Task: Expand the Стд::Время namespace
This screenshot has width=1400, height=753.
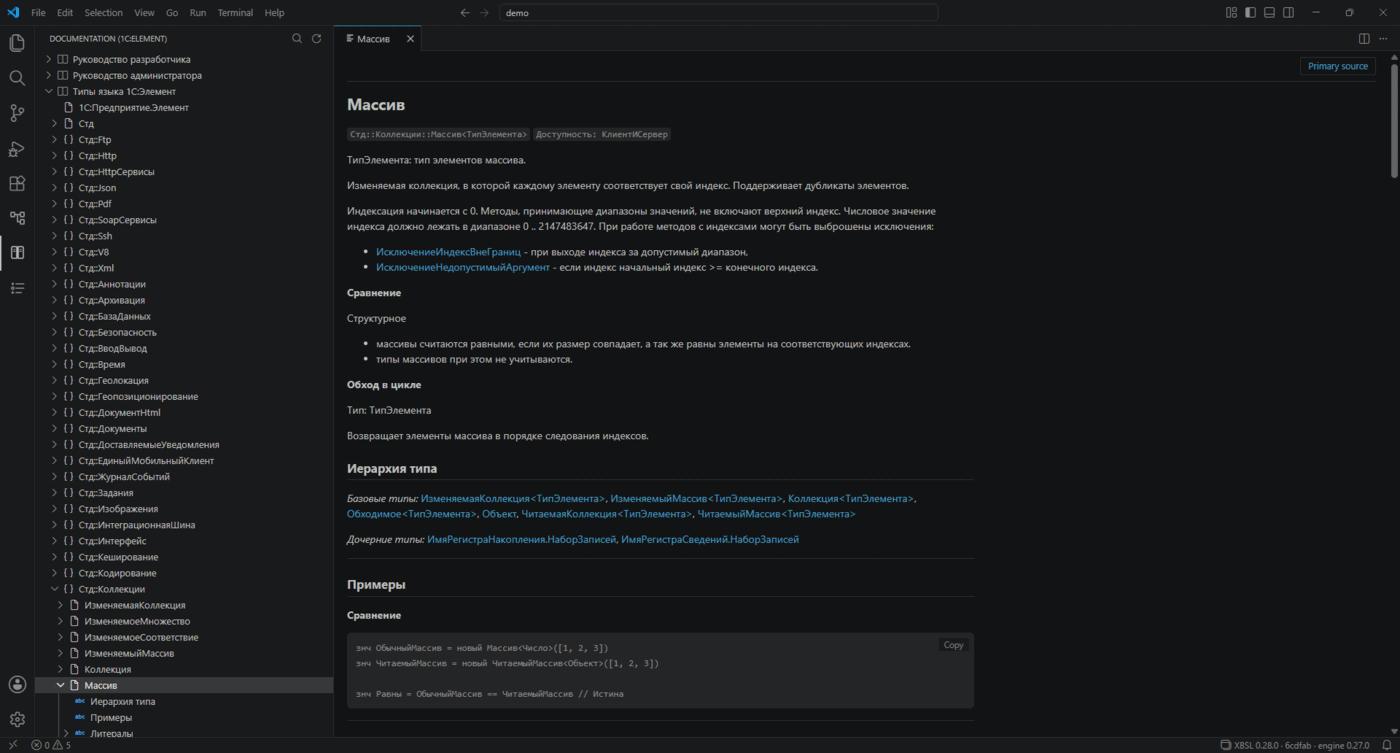Action: (55, 365)
